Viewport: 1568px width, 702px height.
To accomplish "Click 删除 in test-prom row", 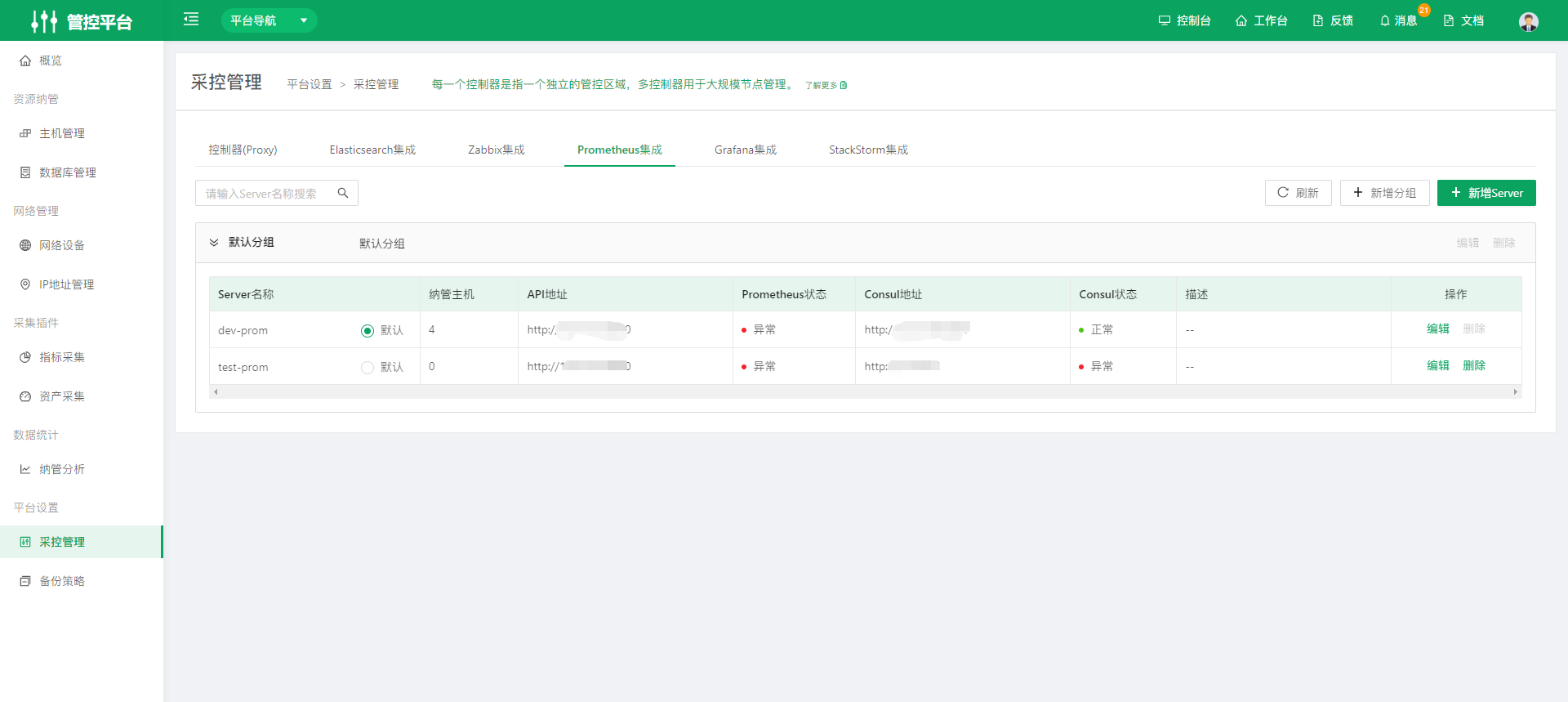I will [1474, 365].
